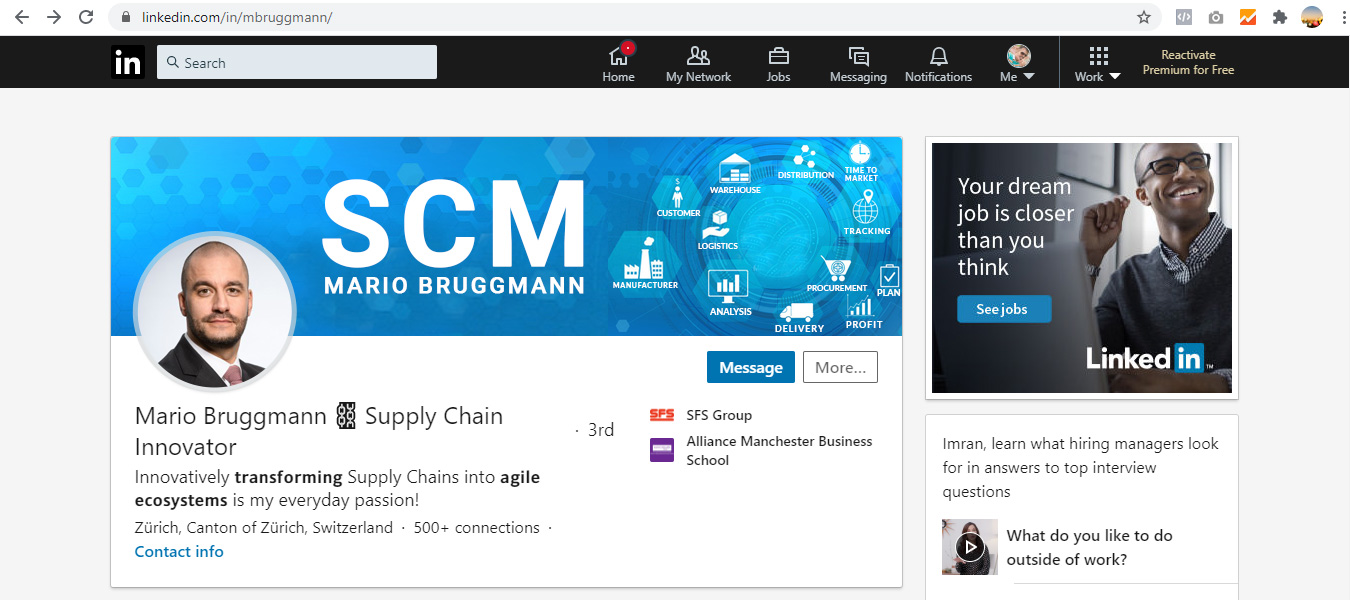This screenshot has height=600, width=1350.
Task: Focus the LinkedIn Search field
Action: (297, 62)
